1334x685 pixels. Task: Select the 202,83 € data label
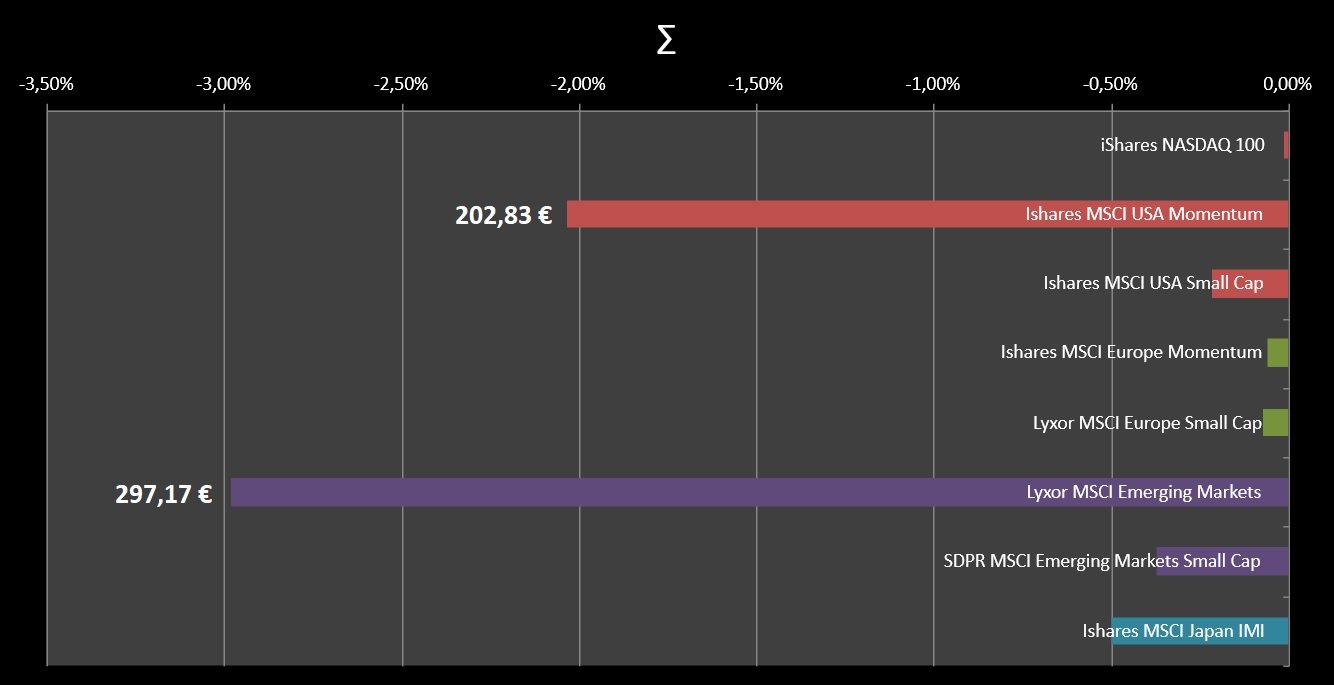(x=503, y=215)
